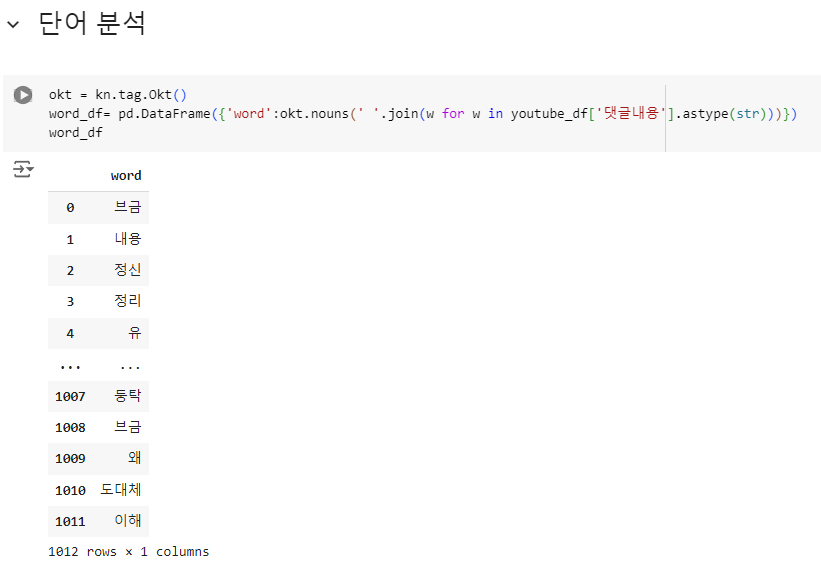Screen dimensions: 821x577
Task: Click the code line okt = kn.tag.Okt()
Action: 118,95
